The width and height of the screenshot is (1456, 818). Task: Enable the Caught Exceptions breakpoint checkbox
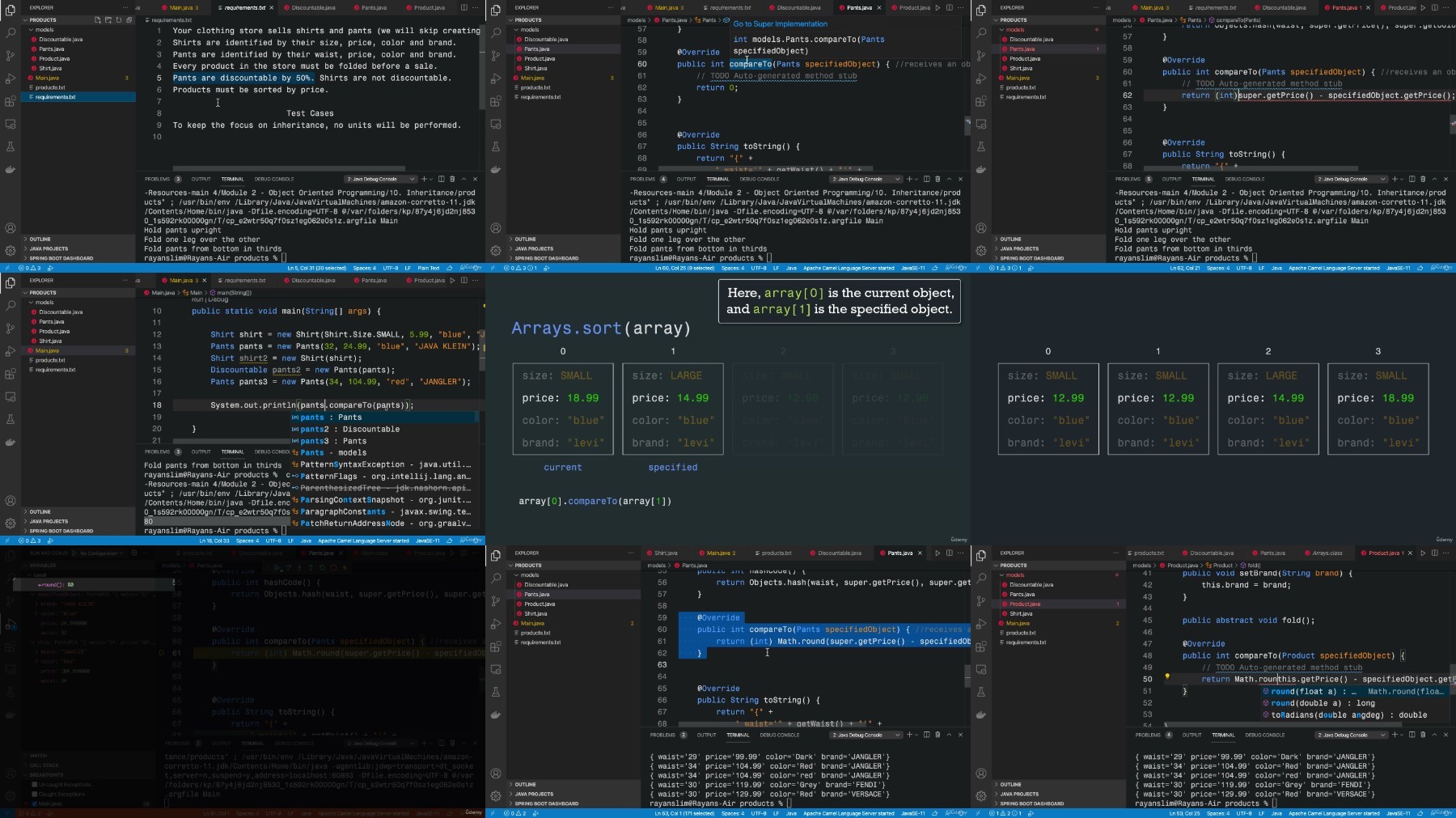(x=35, y=795)
